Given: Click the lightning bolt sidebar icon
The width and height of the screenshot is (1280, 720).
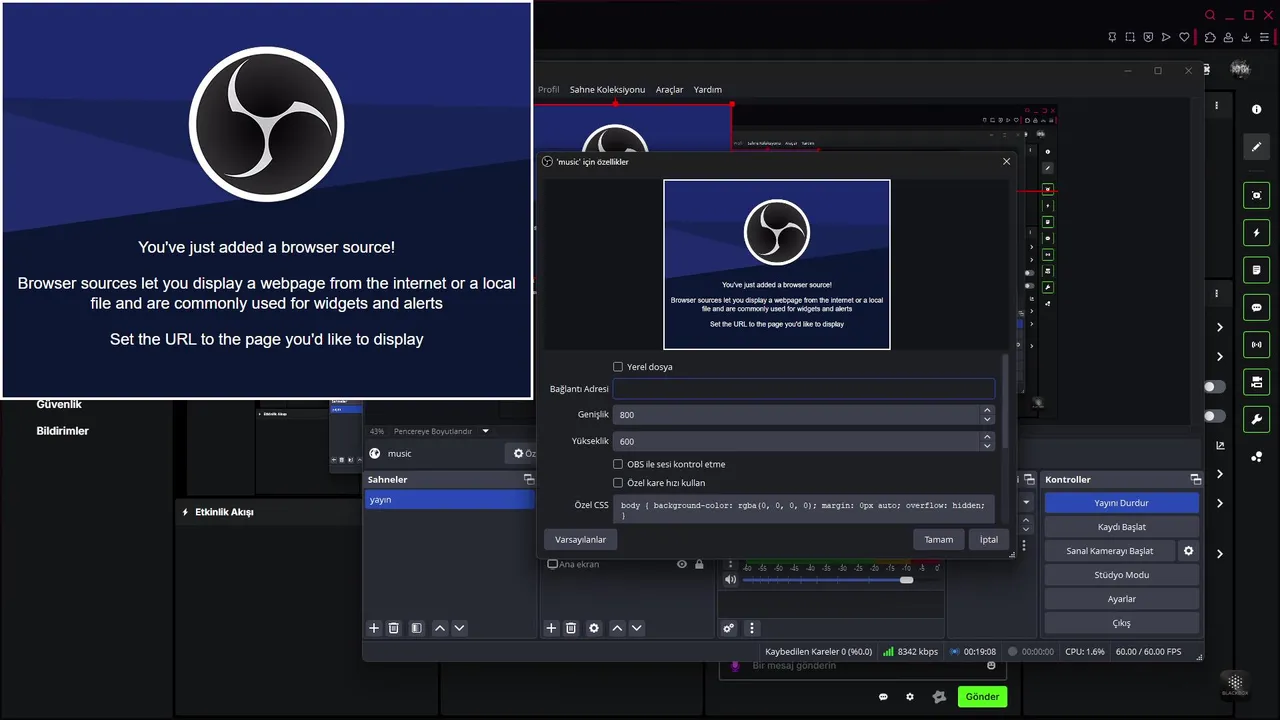Looking at the screenshot, I should [x=1257, y=234].
